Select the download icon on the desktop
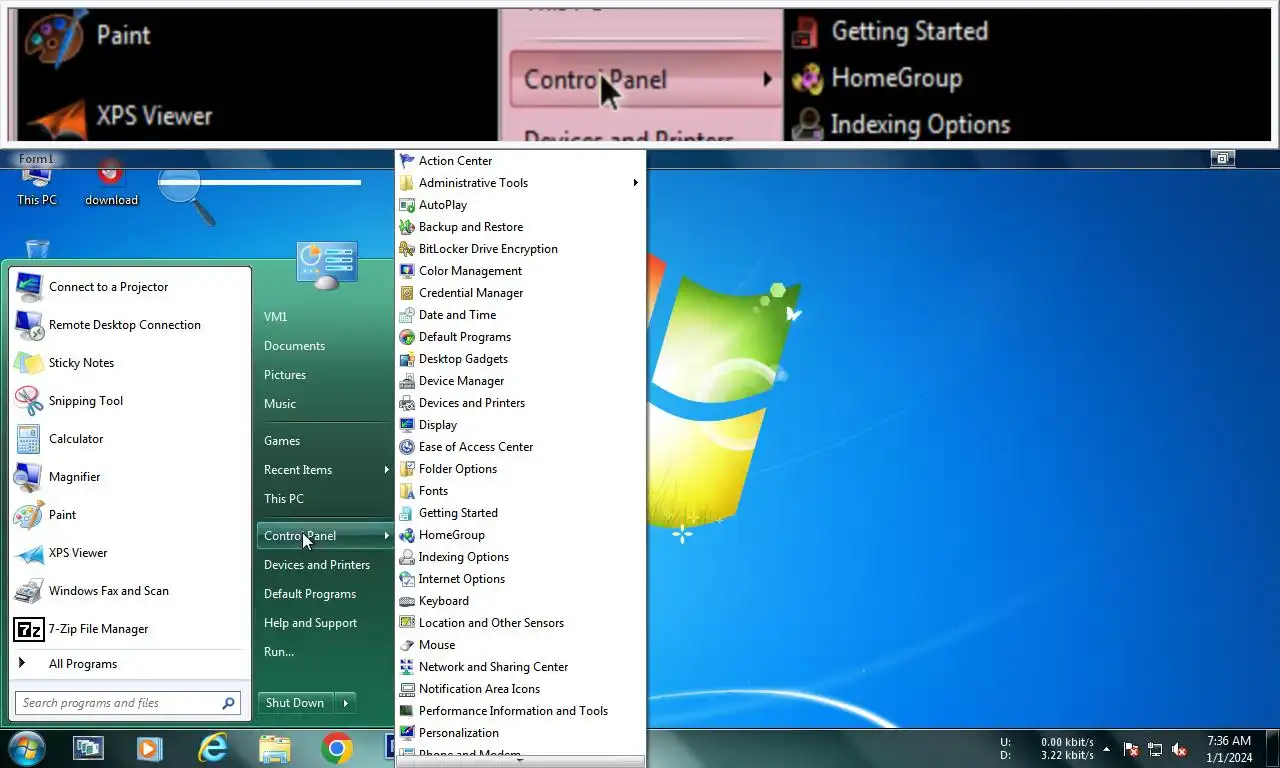1280x768 pixels. (111, 183)
